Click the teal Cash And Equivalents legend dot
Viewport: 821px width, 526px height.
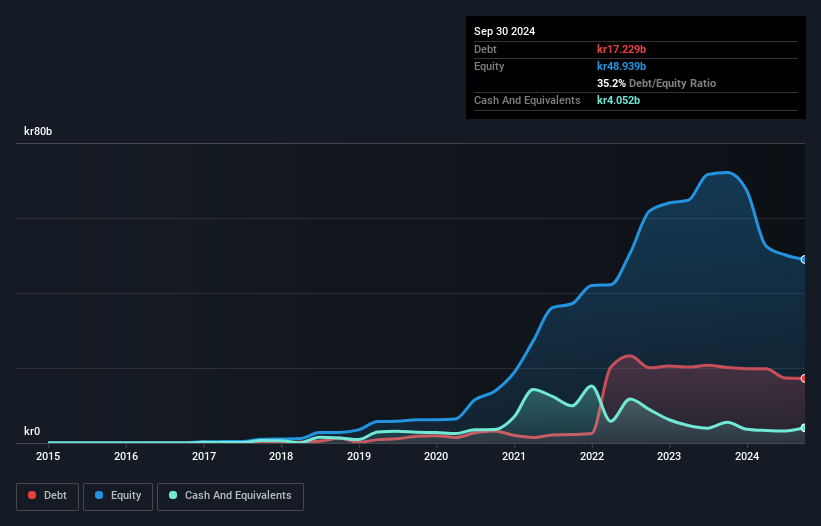173,495
